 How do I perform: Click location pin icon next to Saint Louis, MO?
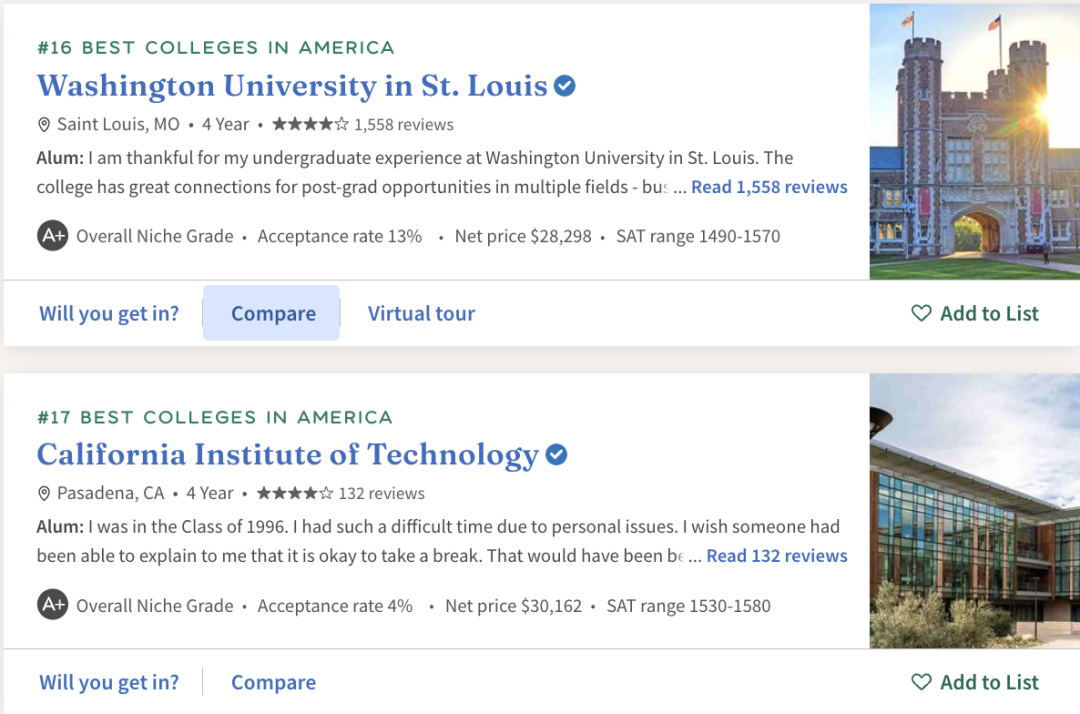[44, 125]
